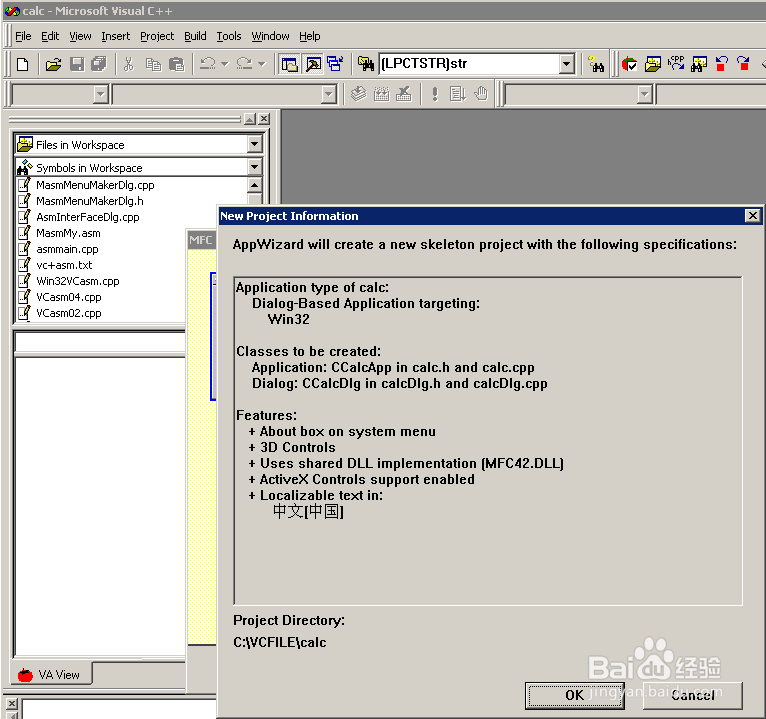Select VCasm04.cpp in file list
This screenshot has height=719, width=766.
pos(68,297)
